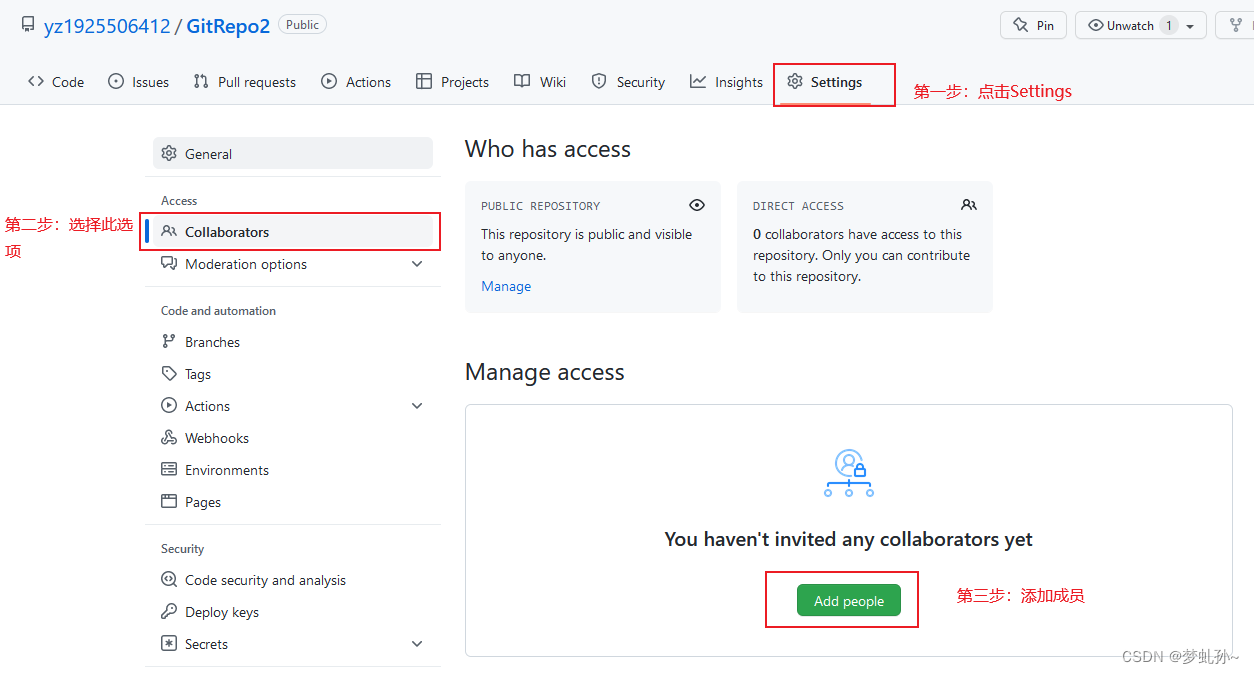Click the browser icon beside Pages
Image resolution: width=1254 pixels, height=674 pixels.
[169, 502]
